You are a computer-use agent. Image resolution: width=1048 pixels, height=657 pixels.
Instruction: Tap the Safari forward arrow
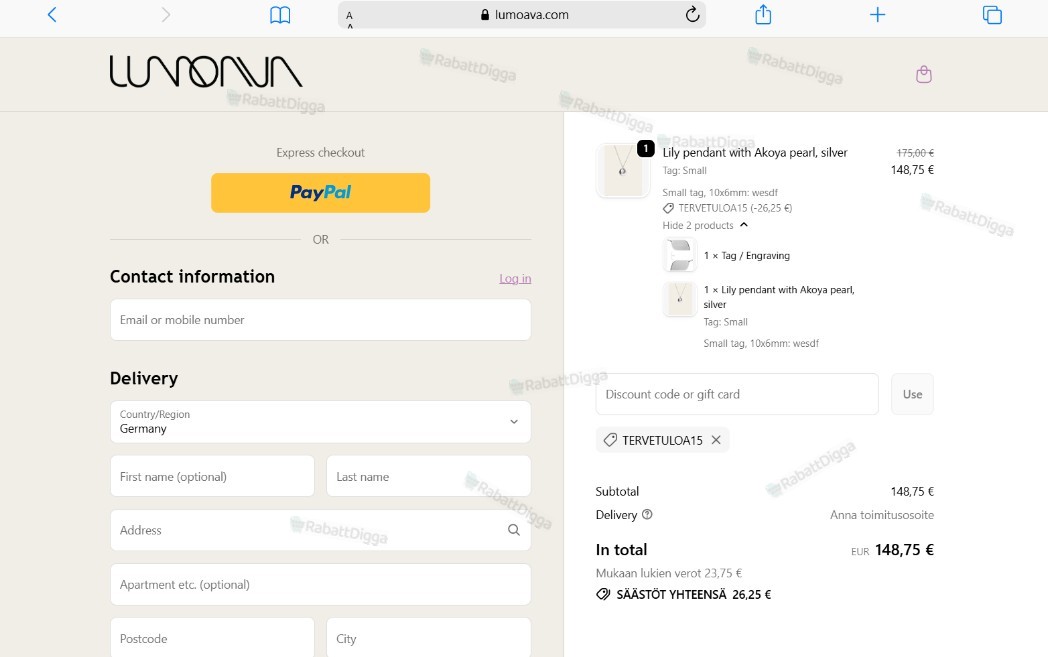pos(166,15)
